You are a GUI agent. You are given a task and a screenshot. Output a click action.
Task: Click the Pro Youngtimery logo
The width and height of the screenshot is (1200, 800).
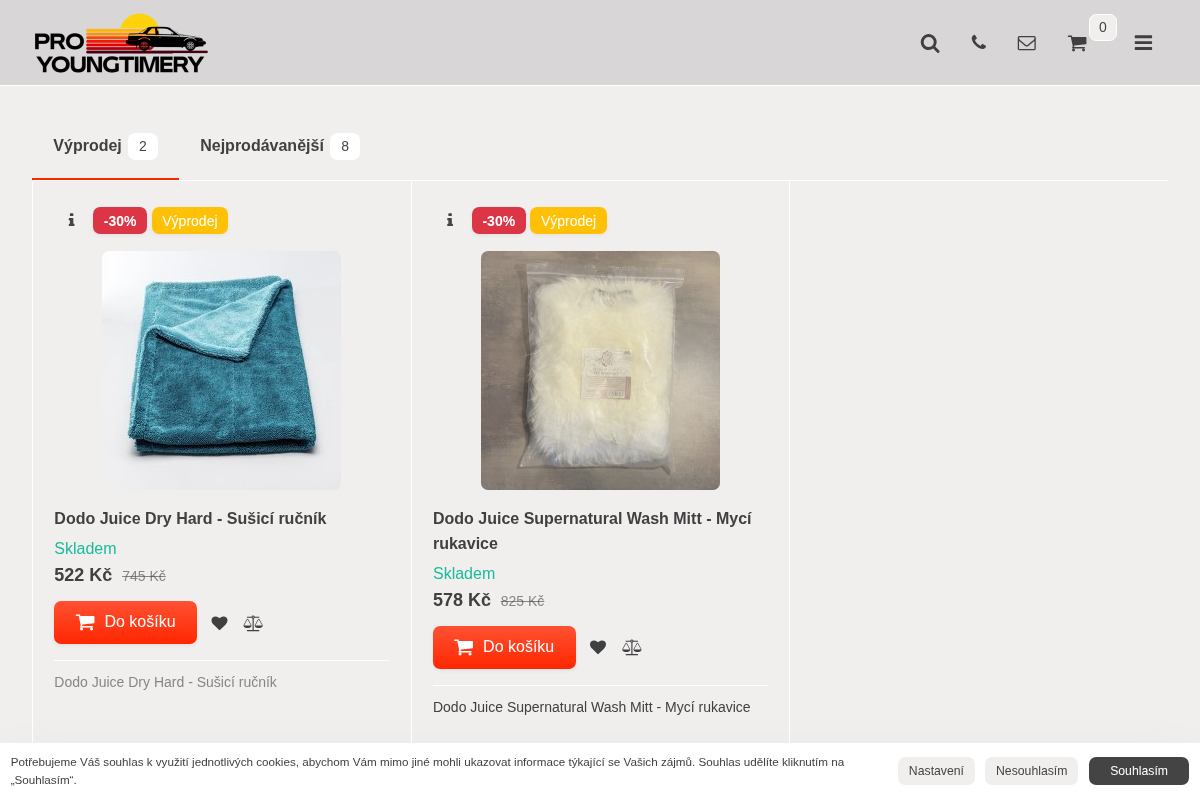tap(121, 43)
